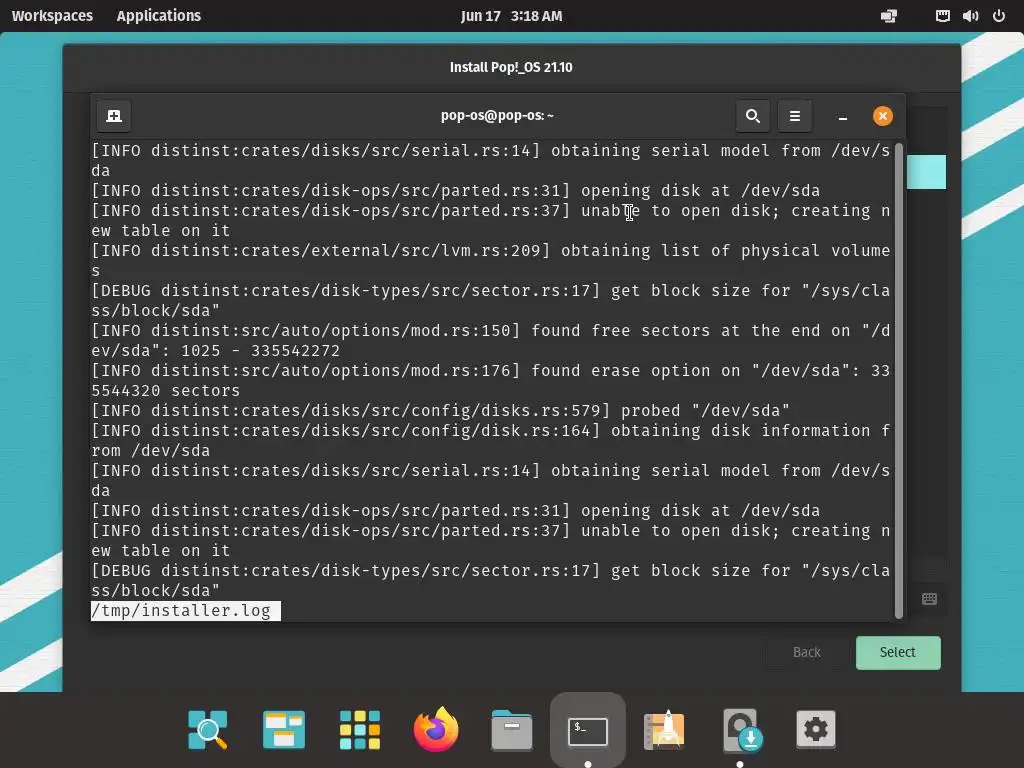Launch the search magnifier dock icon
Screen dimensions: 1024x768
click(208, 729)
